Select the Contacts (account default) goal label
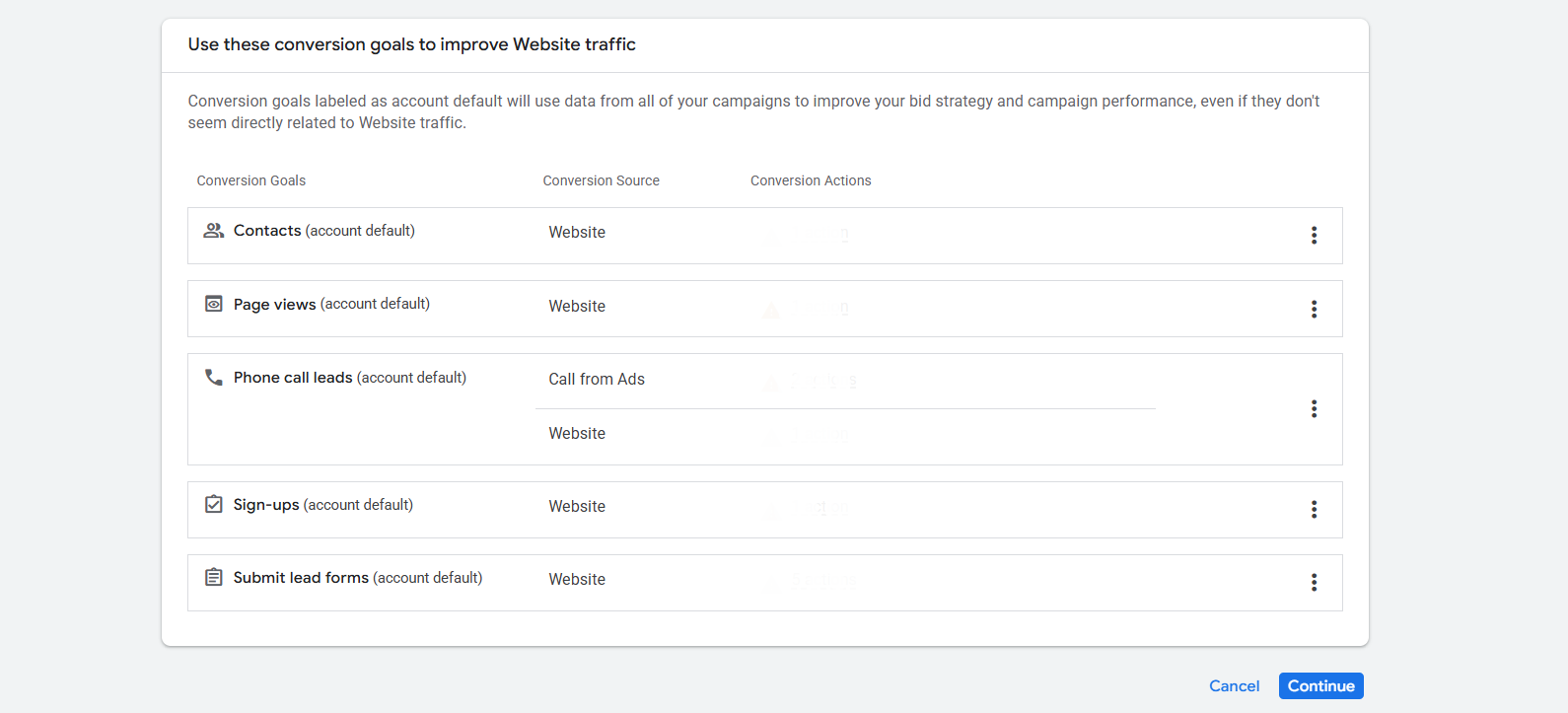This screenshot has height=713, width=1568. (323, 231)
